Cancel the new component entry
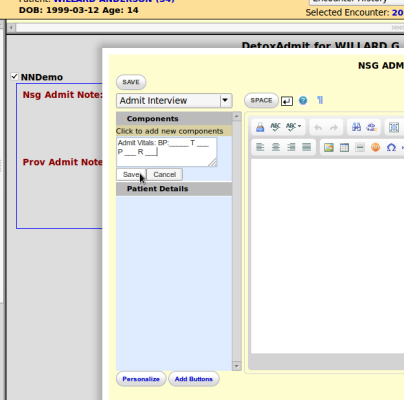This screenshot has width=404, height=400. point(165,174)
